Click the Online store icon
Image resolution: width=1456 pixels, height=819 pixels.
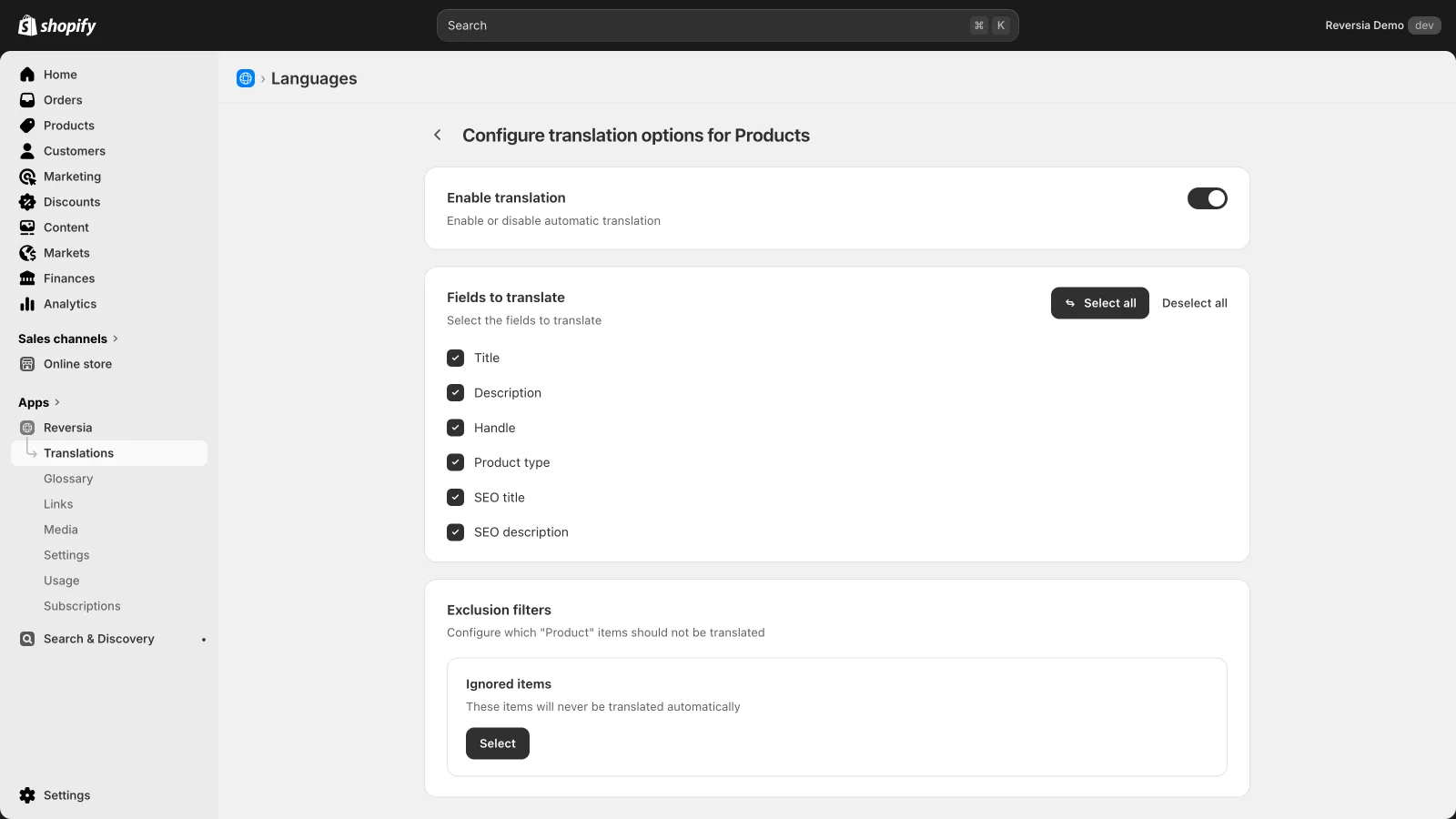pyautogui.click(x=27, y=364)
